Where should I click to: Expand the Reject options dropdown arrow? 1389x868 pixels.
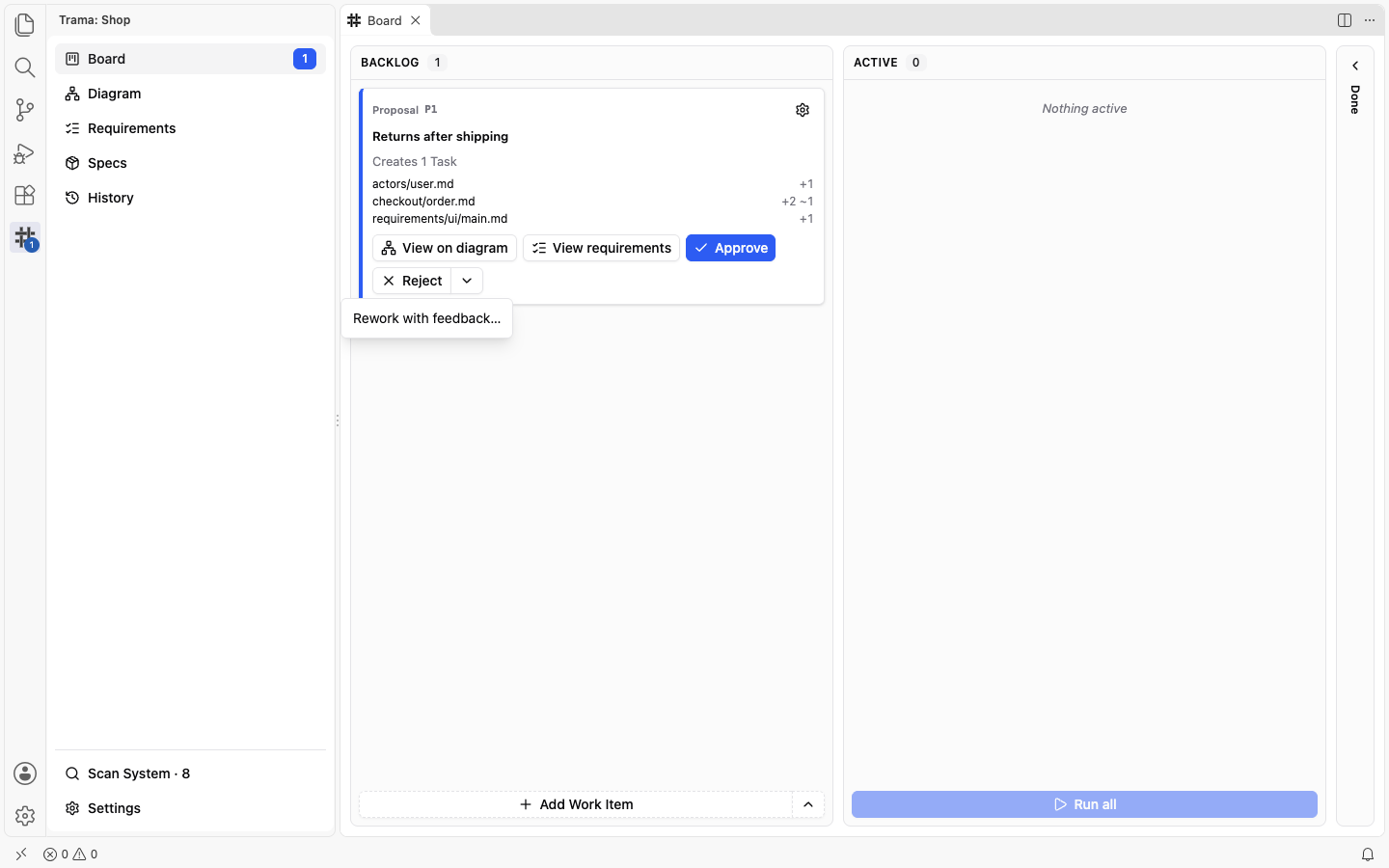[467, 281]
